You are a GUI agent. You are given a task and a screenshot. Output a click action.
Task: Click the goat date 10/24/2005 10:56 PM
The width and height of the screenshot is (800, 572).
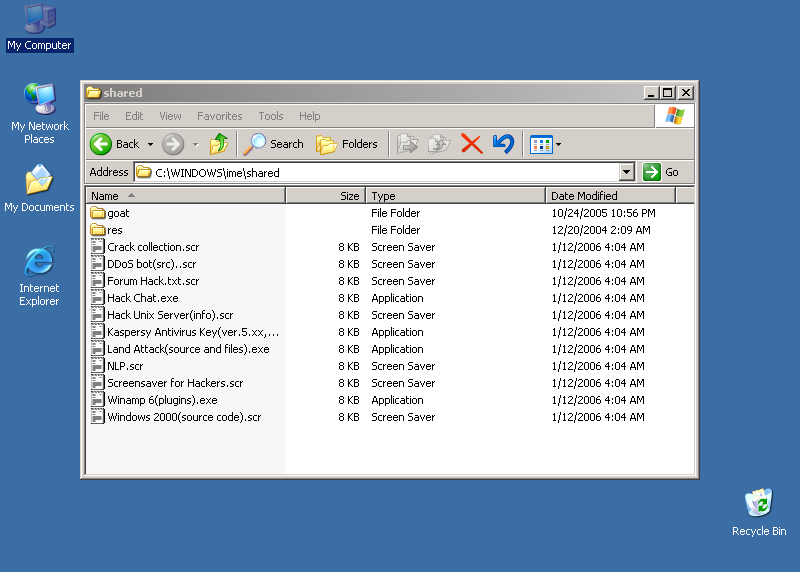(x=603, y=213)
